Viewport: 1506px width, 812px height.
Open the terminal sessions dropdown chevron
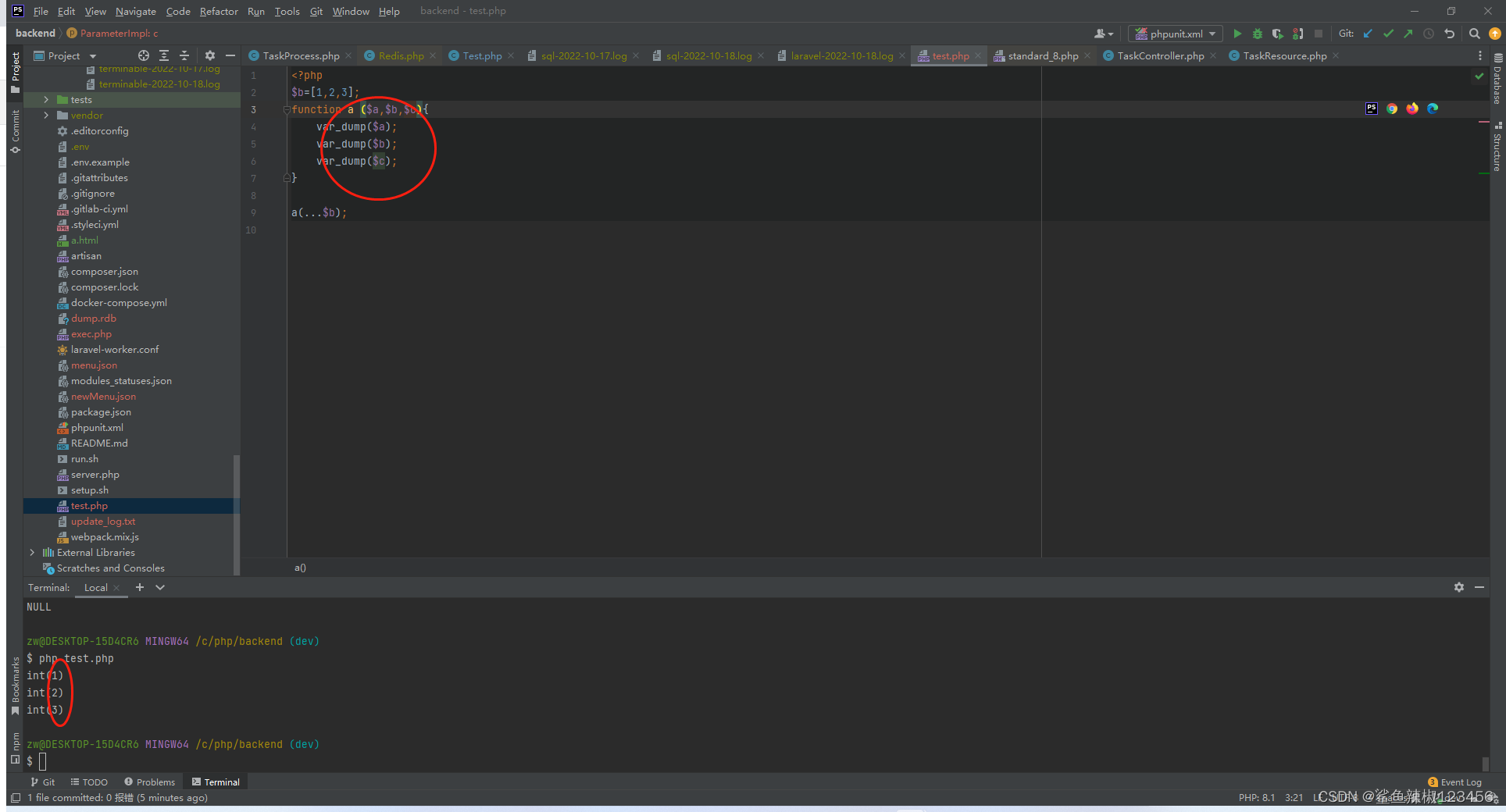pyautogui.click(x=160, y=587)
